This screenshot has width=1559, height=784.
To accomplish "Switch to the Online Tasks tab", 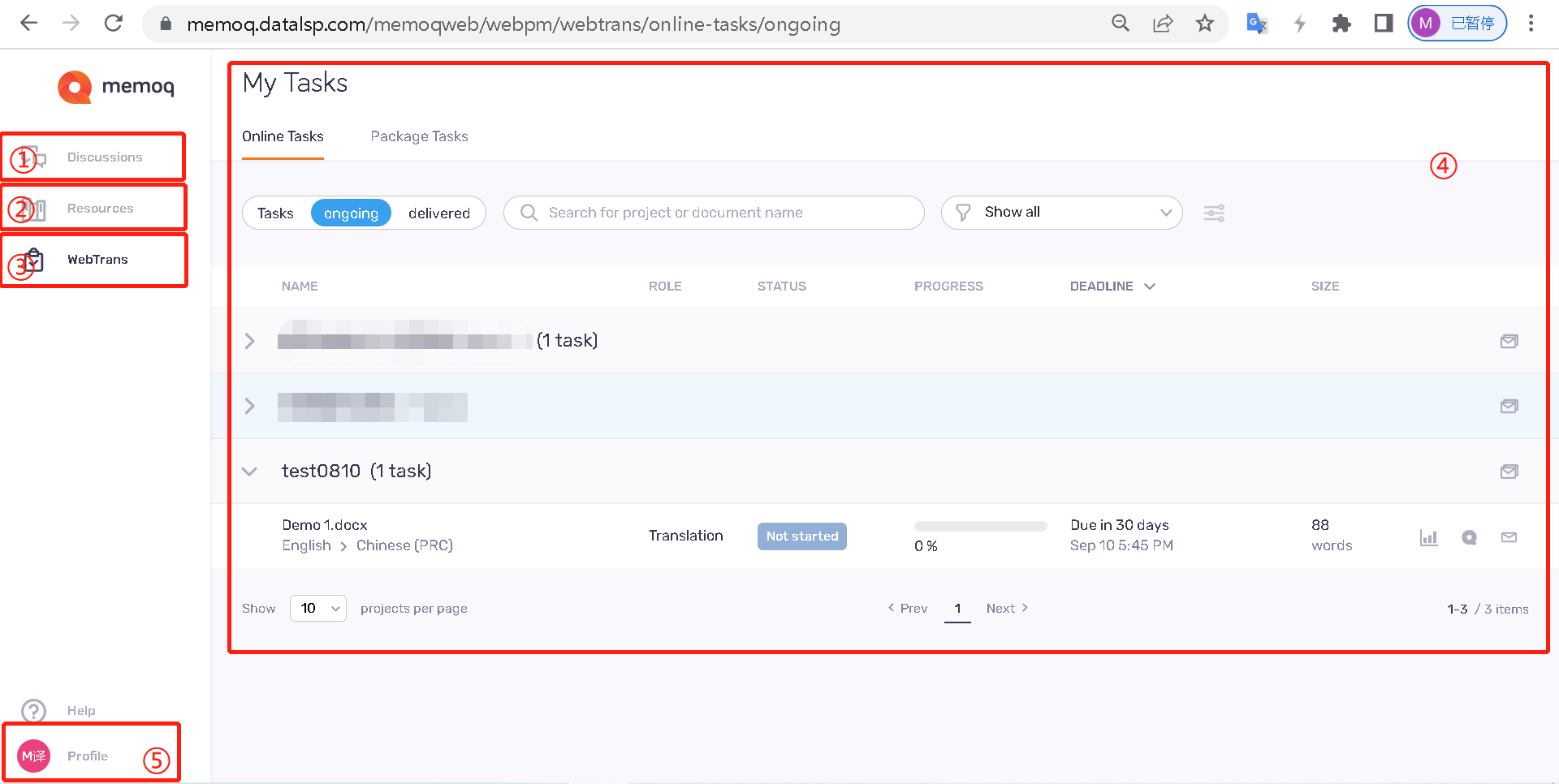I will [x=283, y=136].
